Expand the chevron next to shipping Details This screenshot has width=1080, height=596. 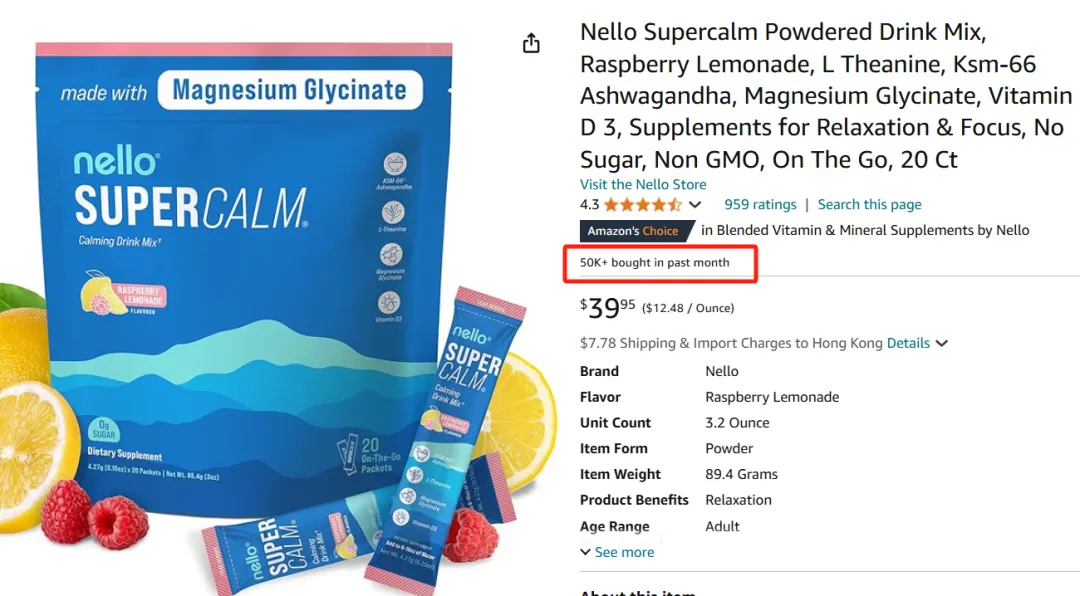coord(942,343)
